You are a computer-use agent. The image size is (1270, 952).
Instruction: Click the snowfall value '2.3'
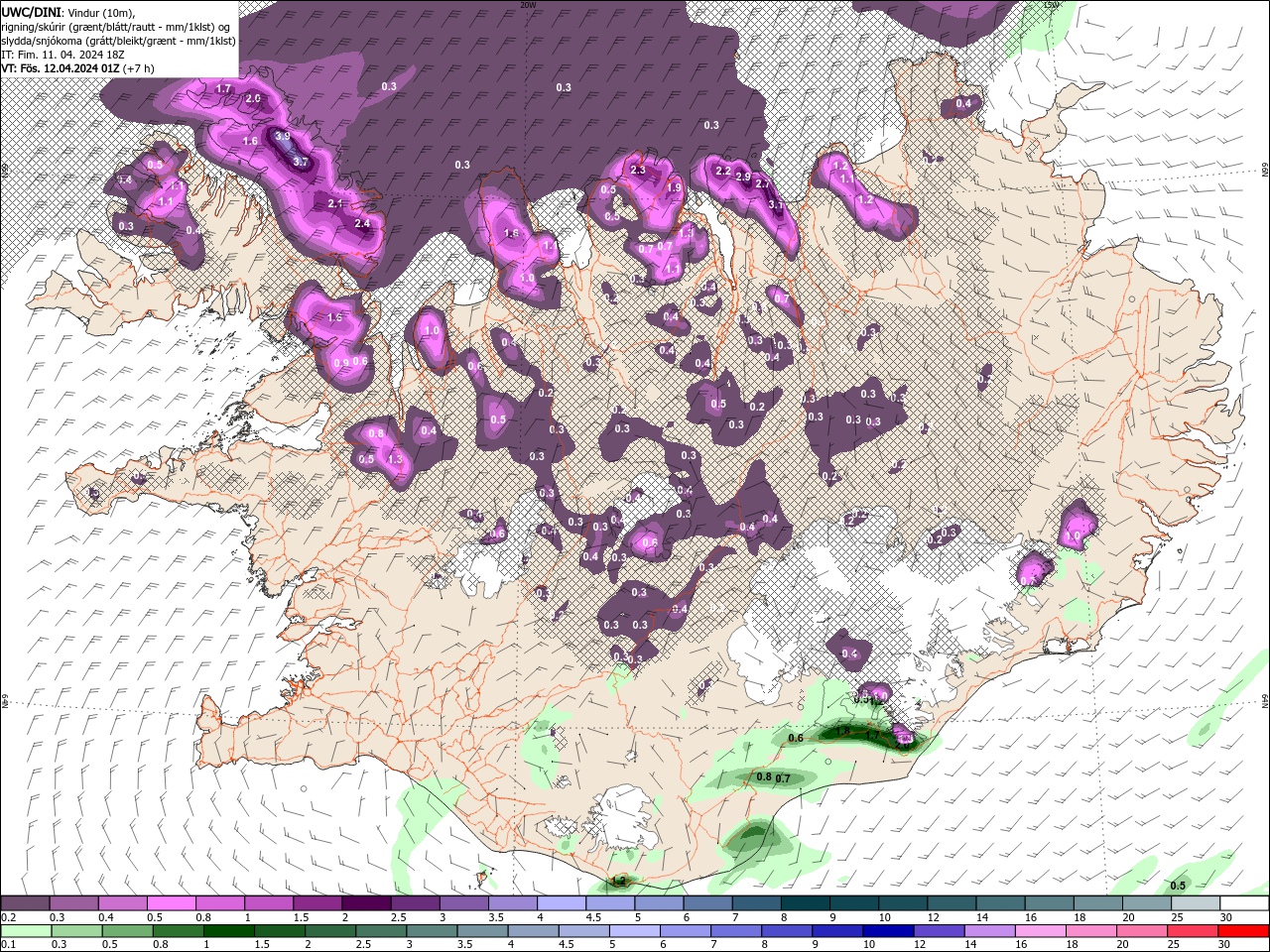[638, 171]
